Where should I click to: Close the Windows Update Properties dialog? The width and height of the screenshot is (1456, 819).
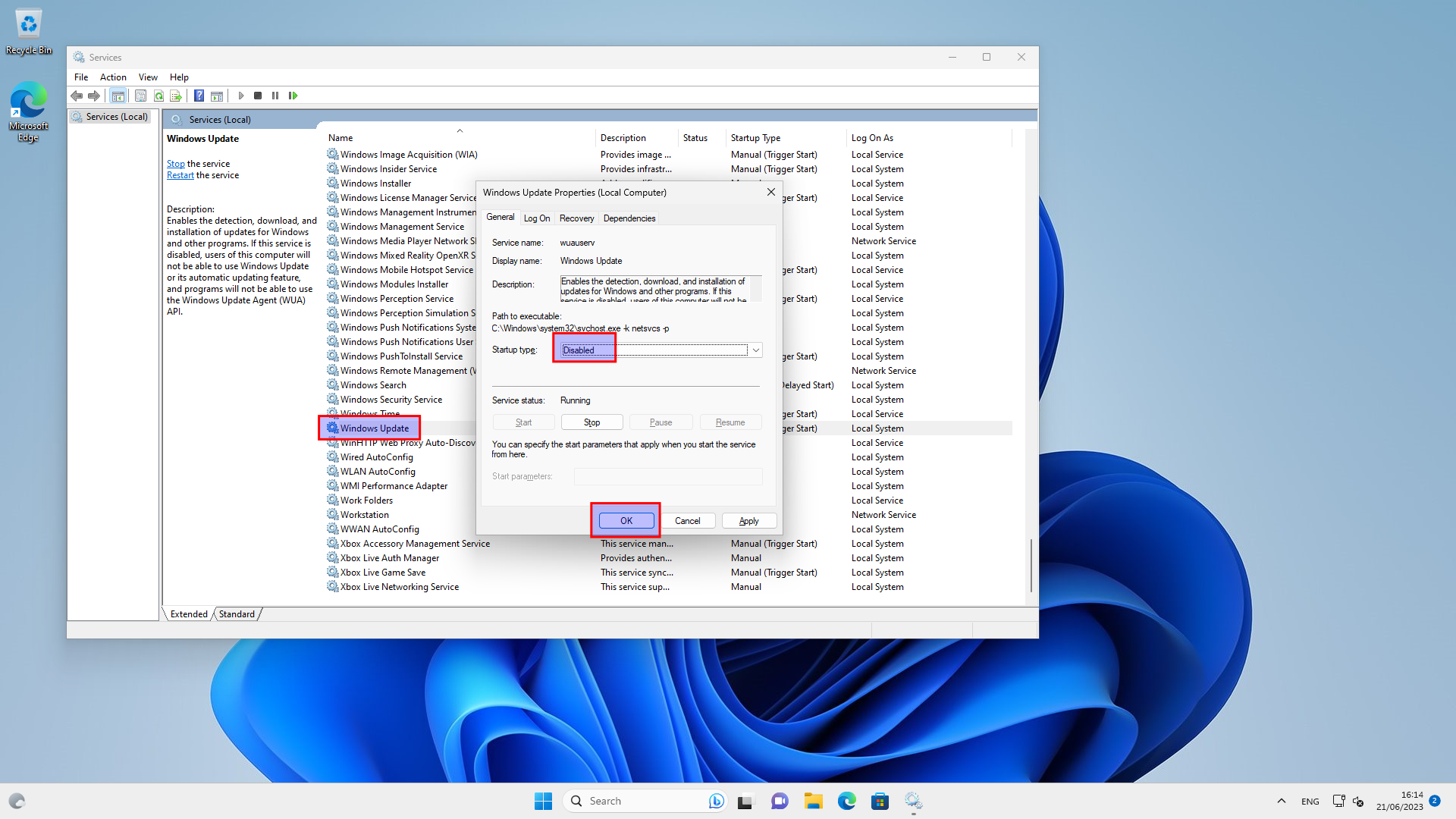[771, 192]
